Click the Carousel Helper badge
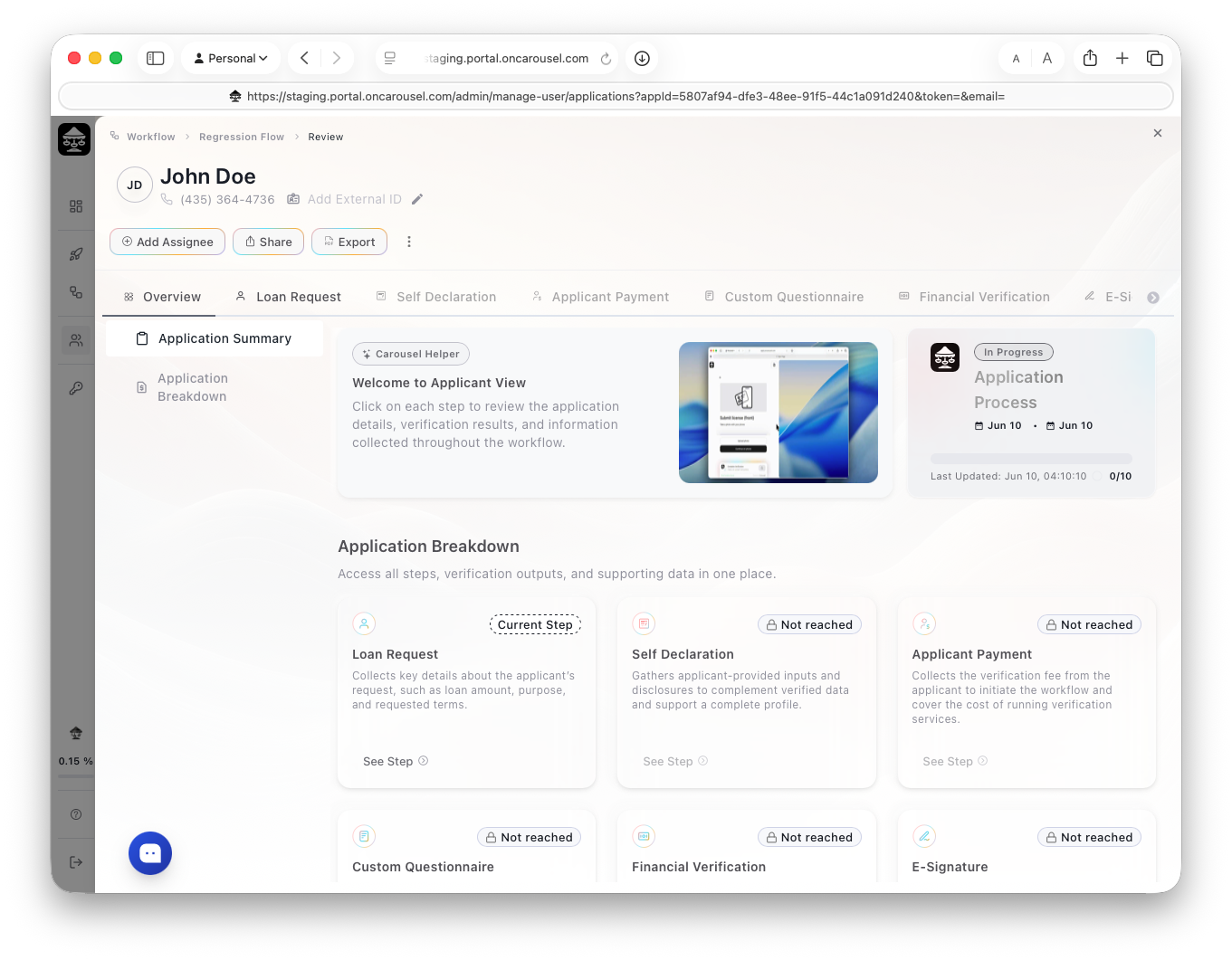 click(x=411, y=354)
